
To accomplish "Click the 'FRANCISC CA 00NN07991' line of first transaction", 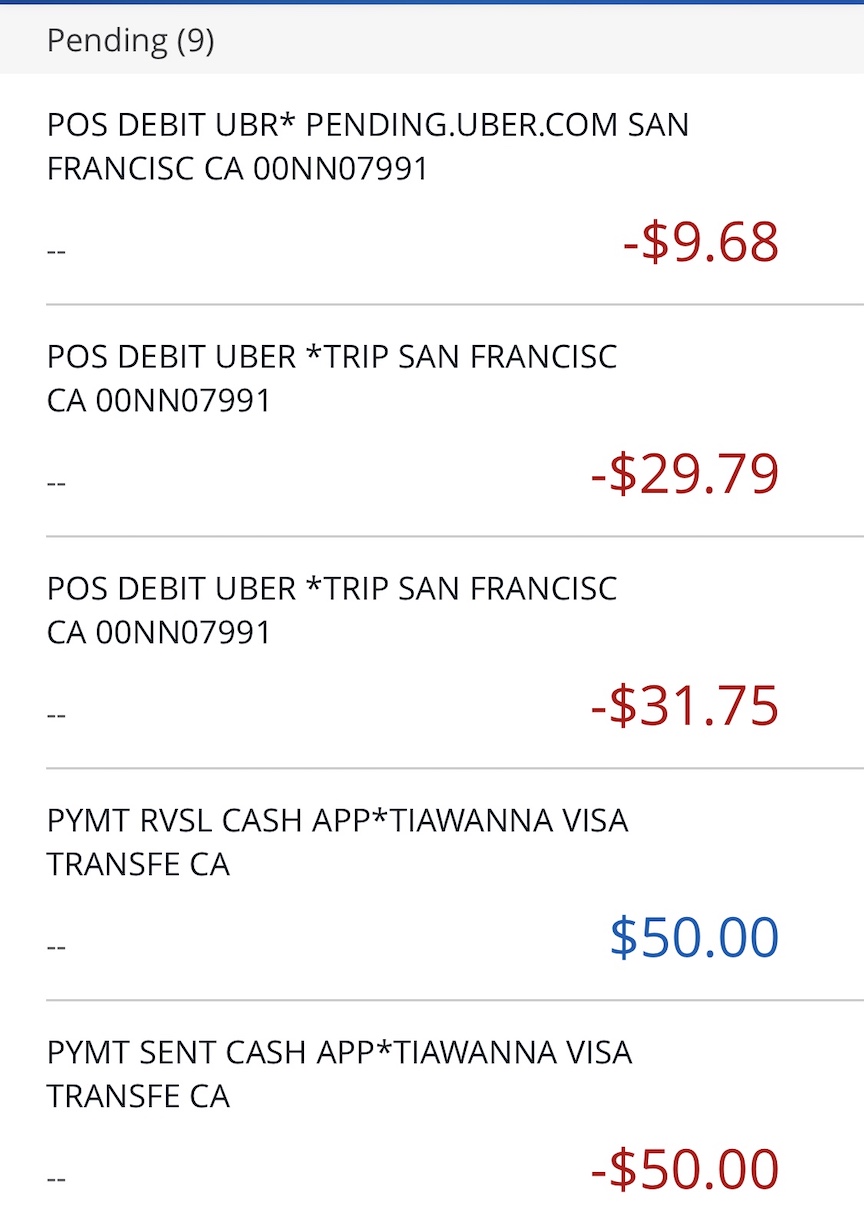I will coord(237,169).
